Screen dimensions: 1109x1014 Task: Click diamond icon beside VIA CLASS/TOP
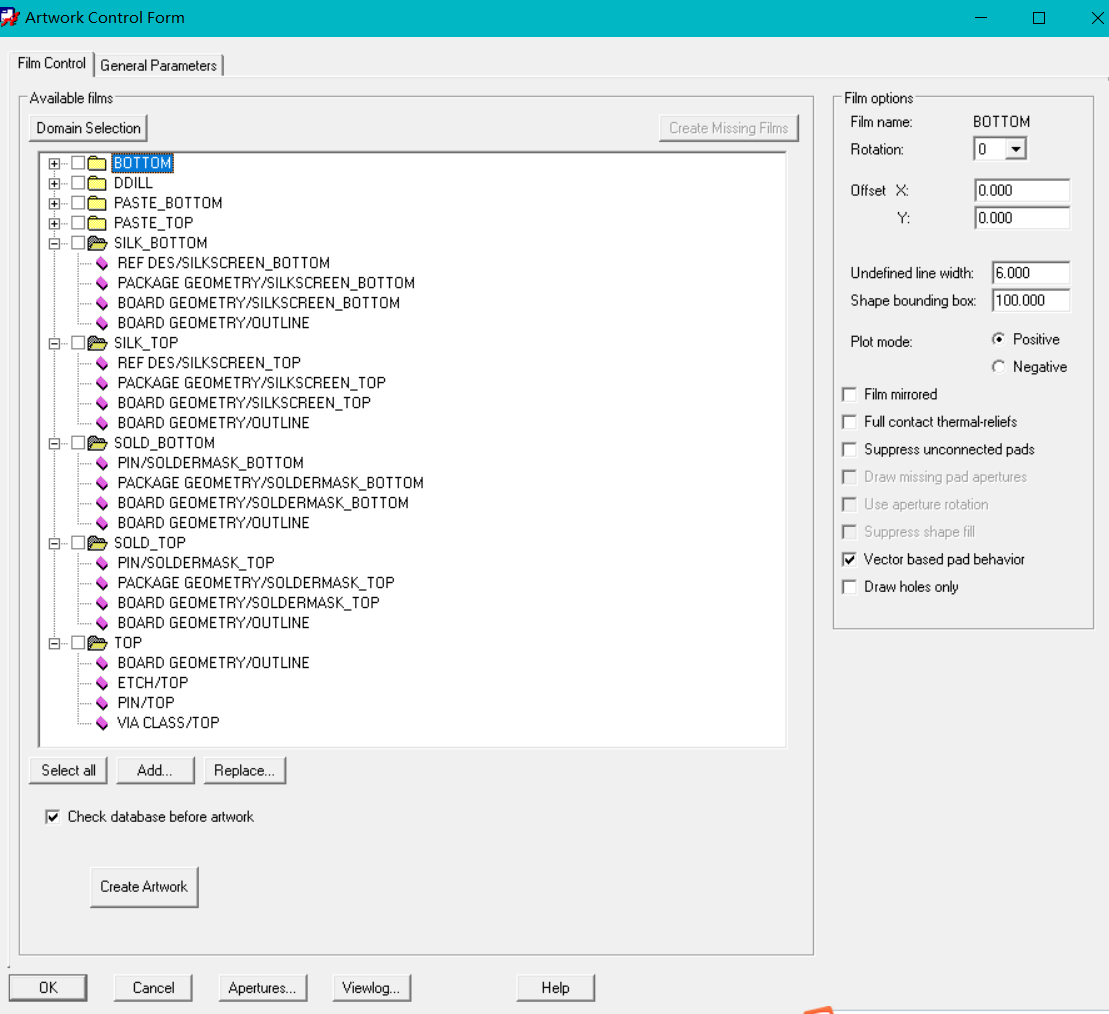coord(103,723)
